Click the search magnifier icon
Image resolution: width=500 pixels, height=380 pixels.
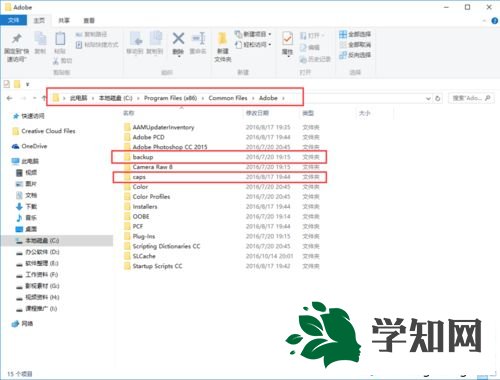pyautogui.click(x=488, y=98)
